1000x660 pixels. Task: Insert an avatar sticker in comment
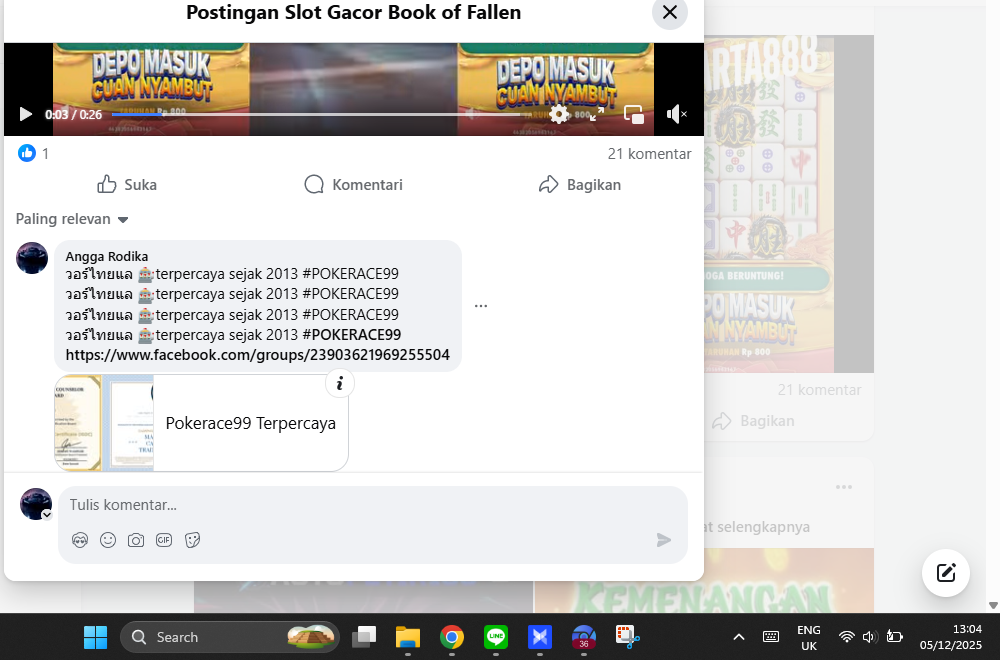(x=80, y=540)
